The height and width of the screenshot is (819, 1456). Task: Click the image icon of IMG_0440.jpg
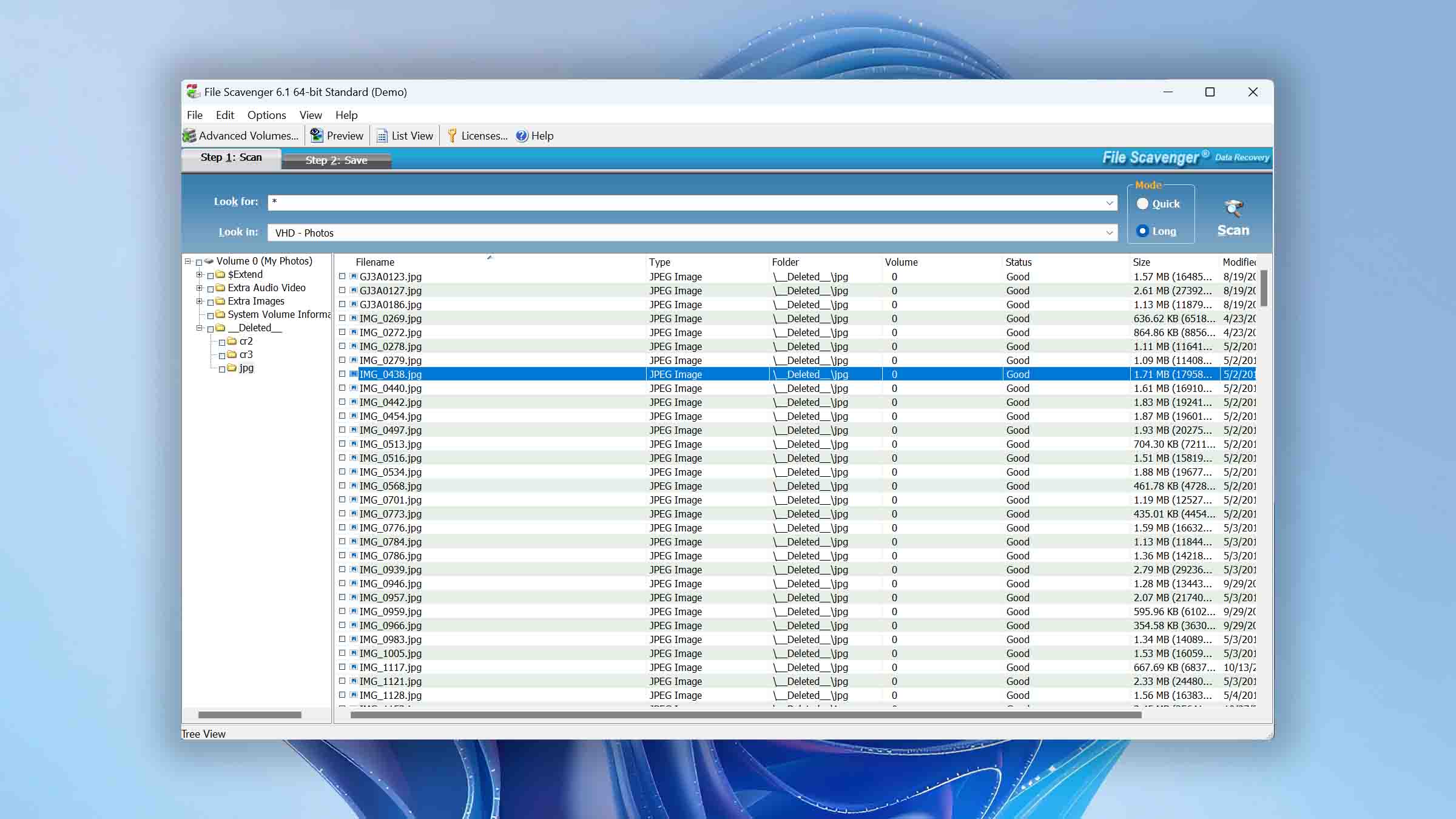pyautogui.click(x=354, y=388)
